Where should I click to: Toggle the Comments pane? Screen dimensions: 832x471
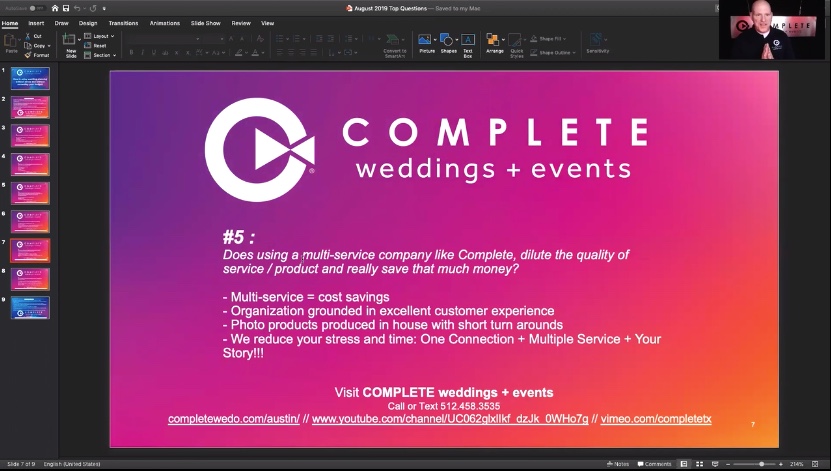[x=654, y=464]
